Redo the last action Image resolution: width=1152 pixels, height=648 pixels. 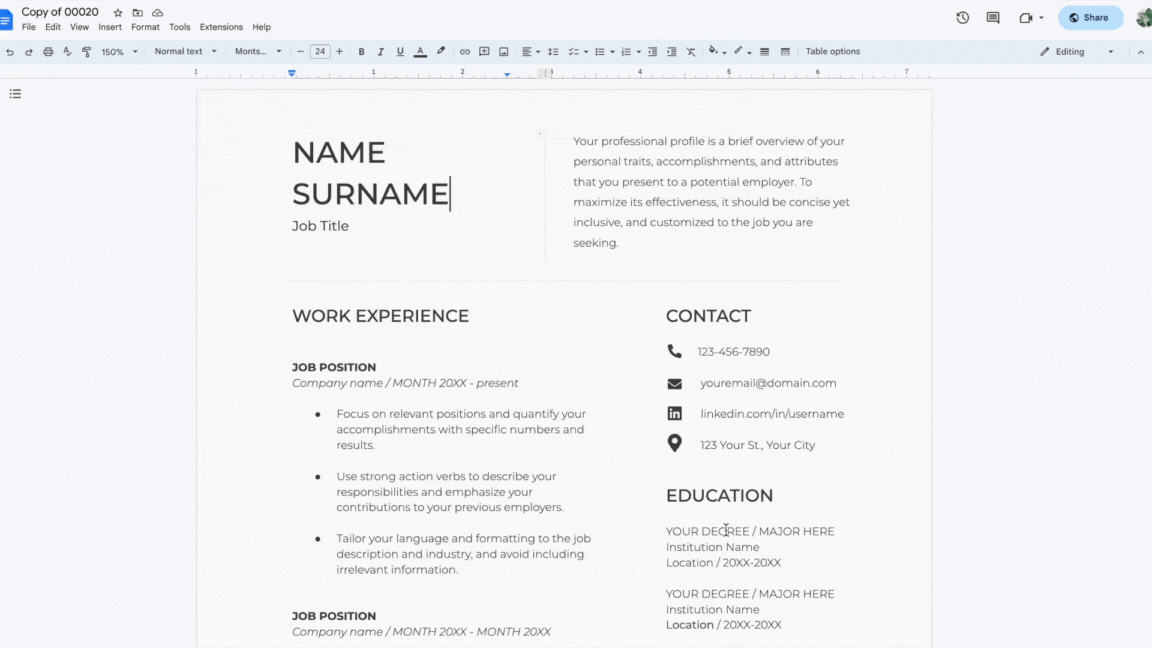pyautogui.click(x=29, y=51)
